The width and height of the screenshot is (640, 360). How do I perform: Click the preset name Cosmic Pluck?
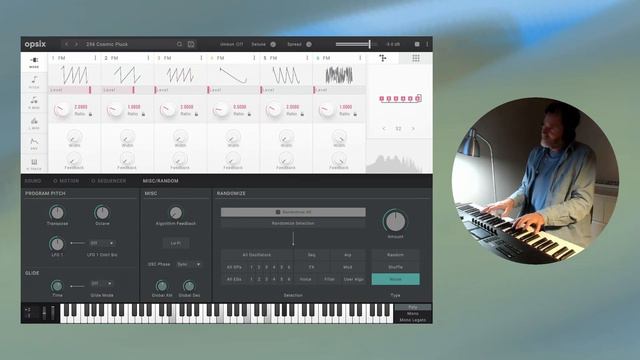coord(107,44)
